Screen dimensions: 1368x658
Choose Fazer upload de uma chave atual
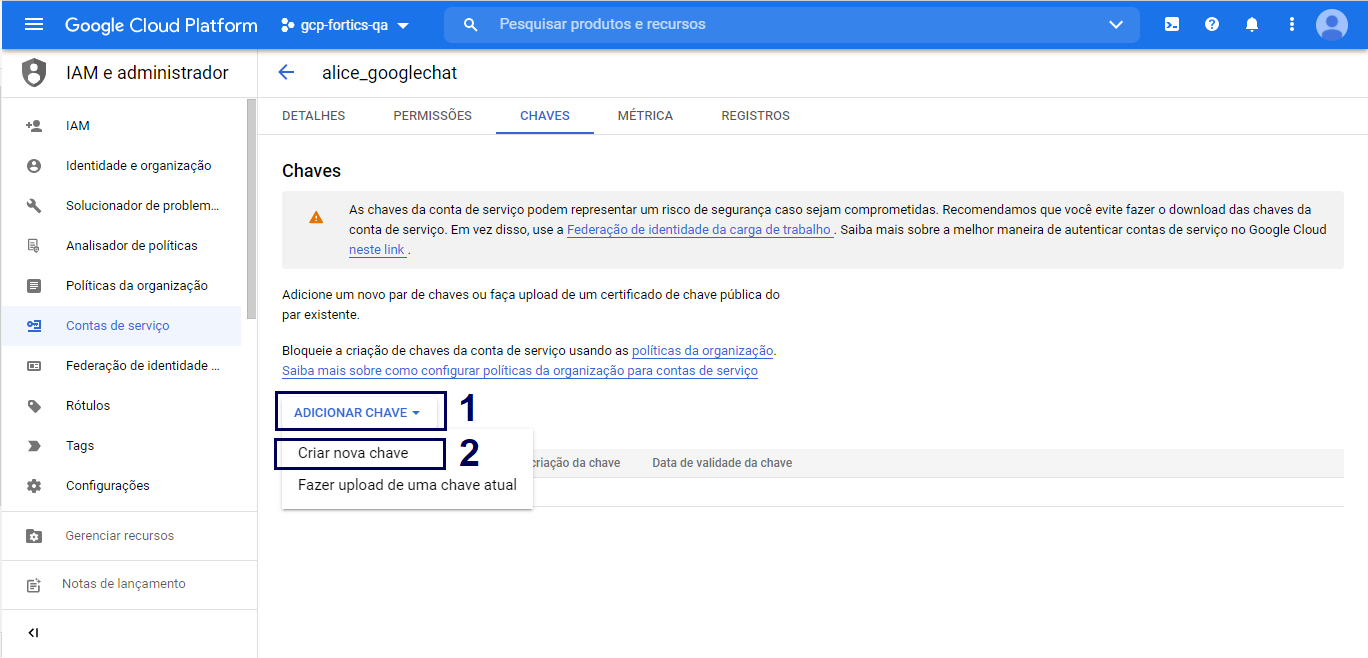(x=407, y=485)
